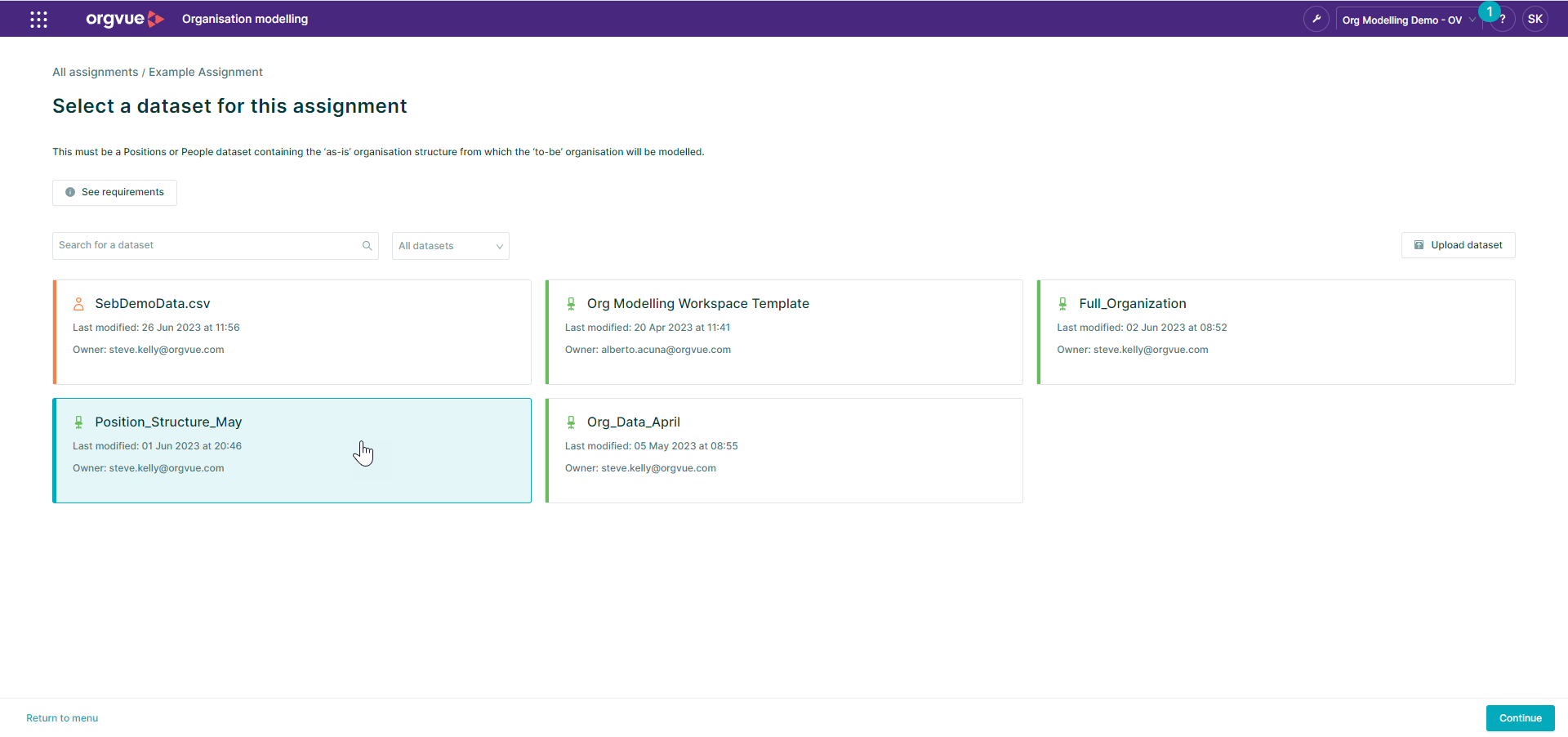Click 'Last modified: 02 Jun 2023 at 08:52'
This screenshot has width=1568, height=737.
[1142, 328]
